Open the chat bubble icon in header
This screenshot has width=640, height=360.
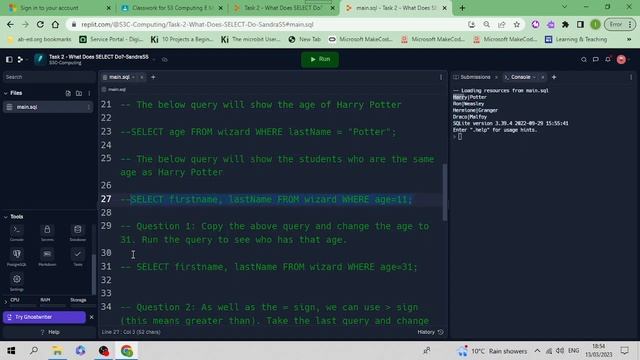point(596,60)
